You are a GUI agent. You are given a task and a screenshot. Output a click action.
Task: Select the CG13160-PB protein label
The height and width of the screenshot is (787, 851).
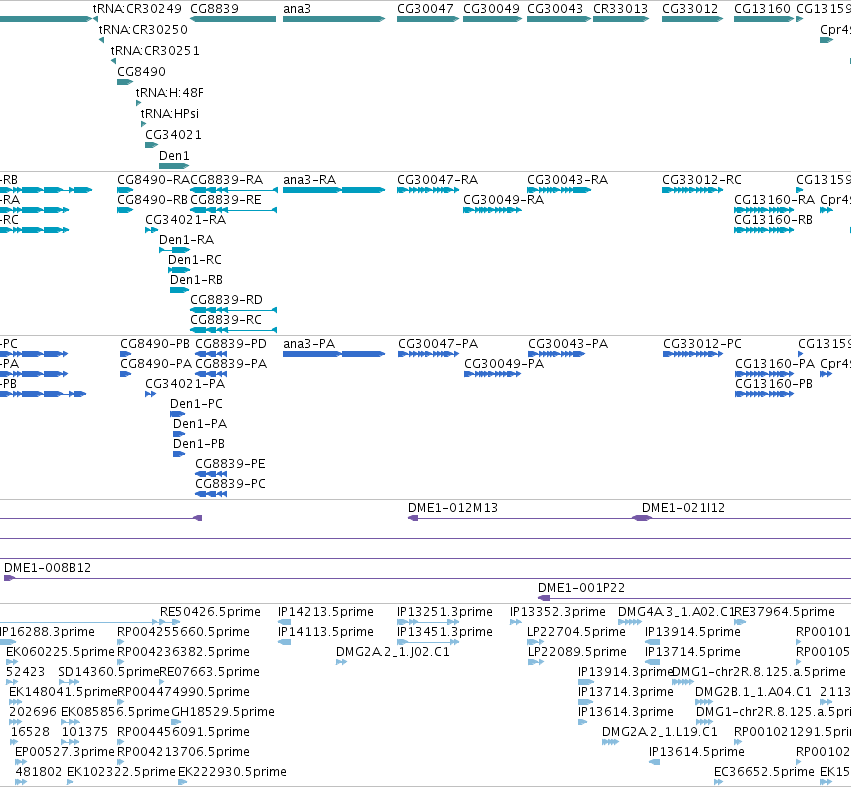point(774,384)
